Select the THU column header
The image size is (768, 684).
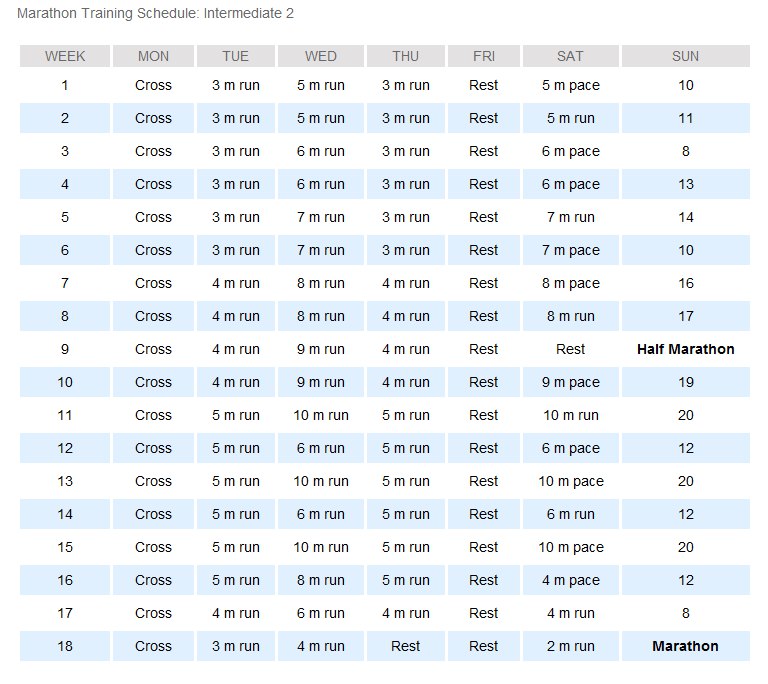pos(406,56)
